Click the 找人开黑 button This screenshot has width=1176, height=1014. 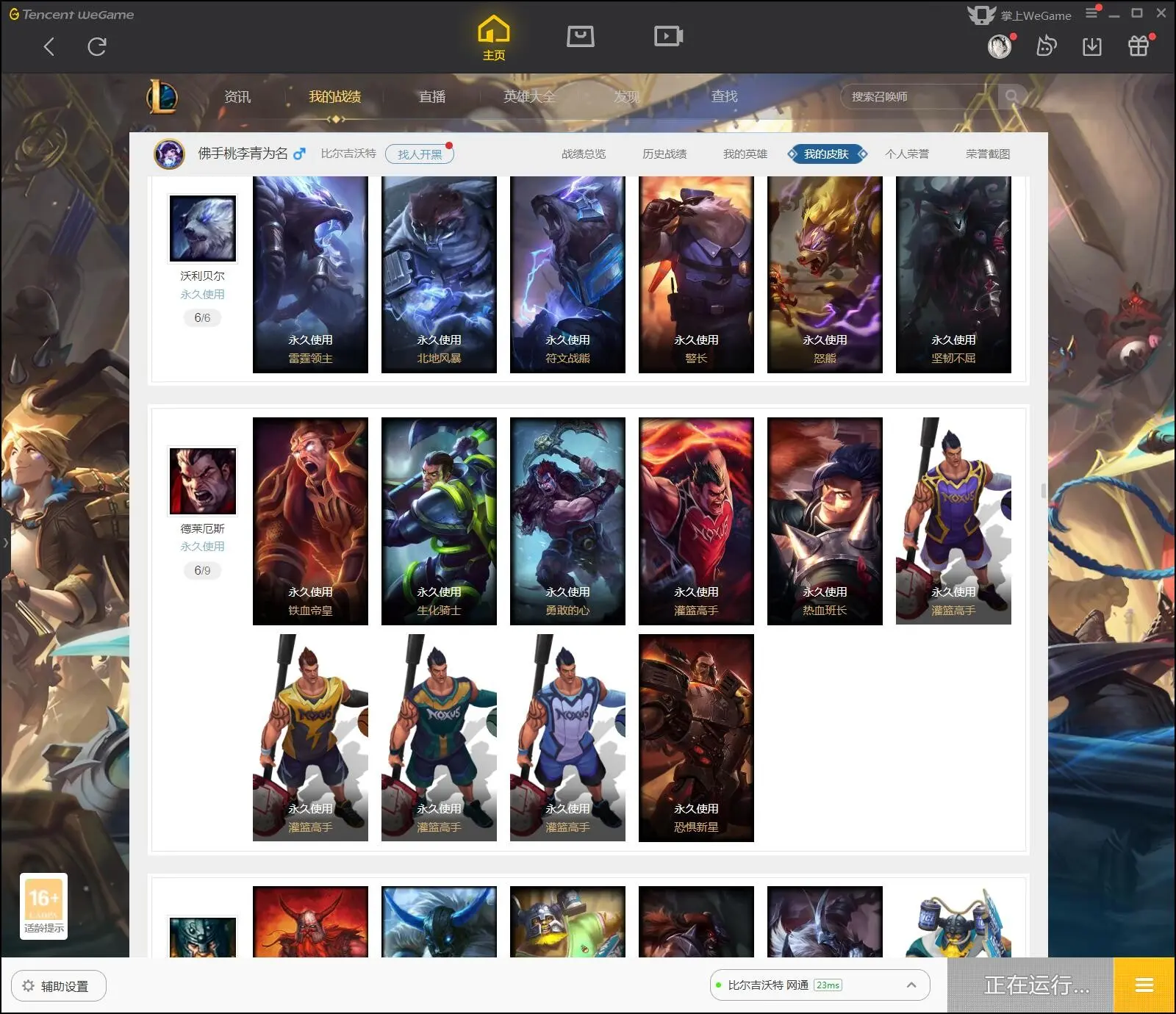click(x=420, y=154)
